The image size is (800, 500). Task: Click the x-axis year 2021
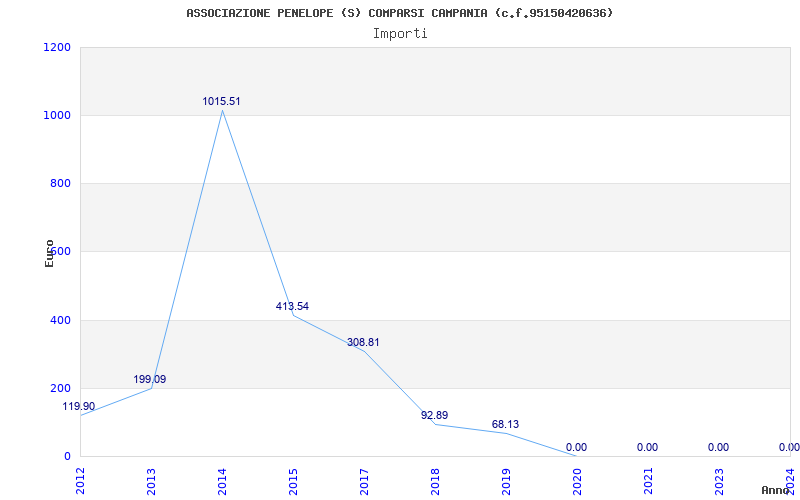click(647, 482)
